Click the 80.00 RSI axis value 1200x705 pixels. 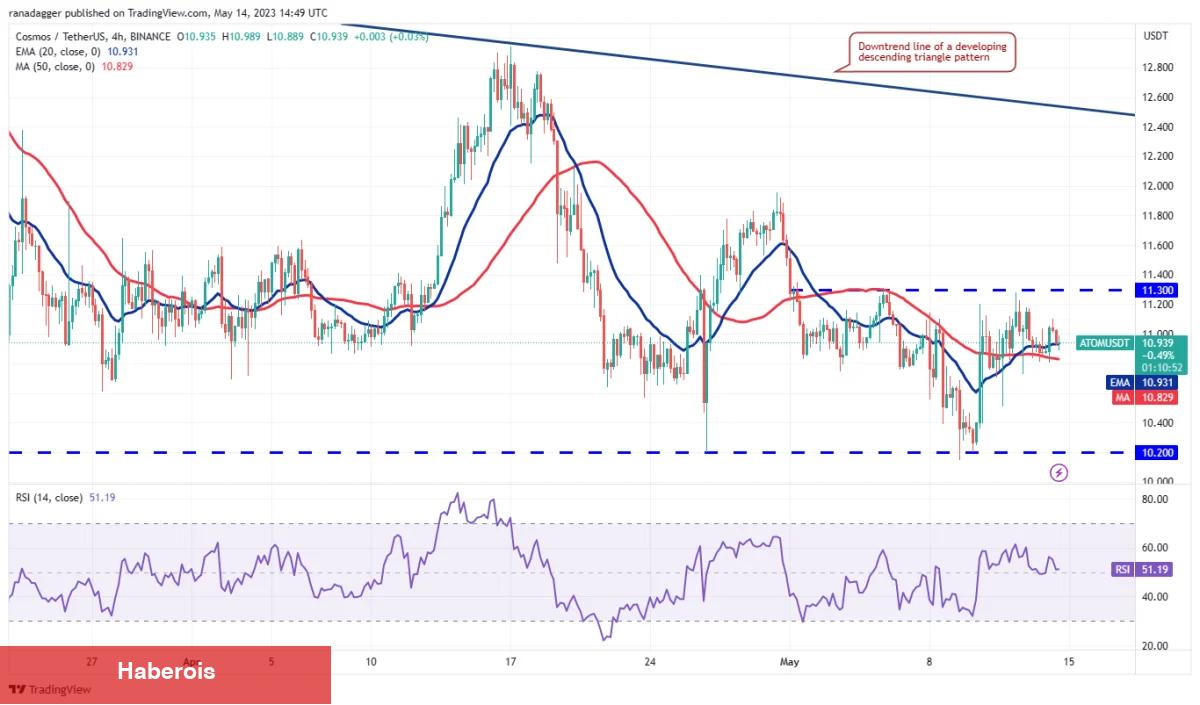[1156, 498]
